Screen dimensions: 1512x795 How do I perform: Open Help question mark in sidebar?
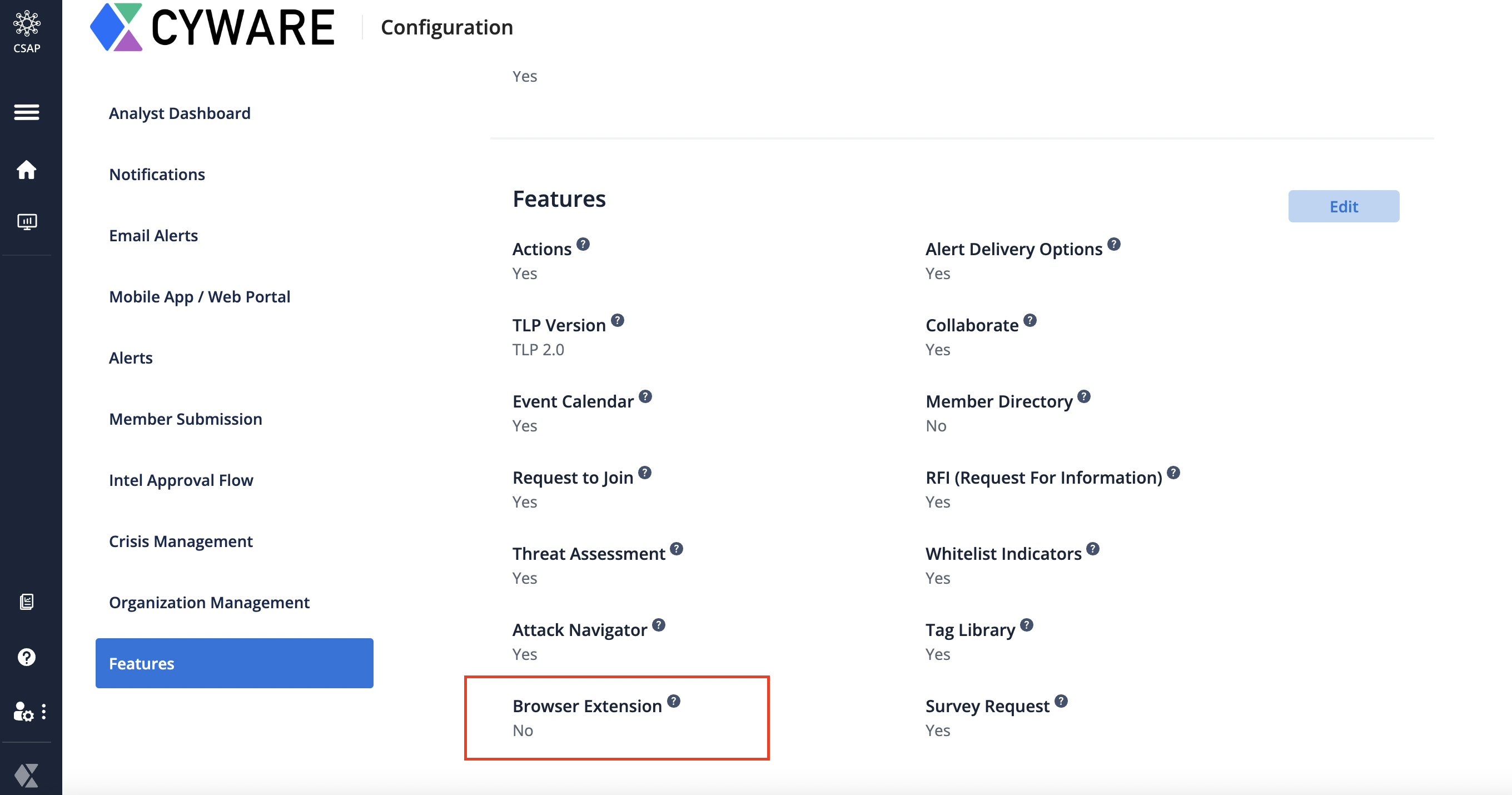27,657
